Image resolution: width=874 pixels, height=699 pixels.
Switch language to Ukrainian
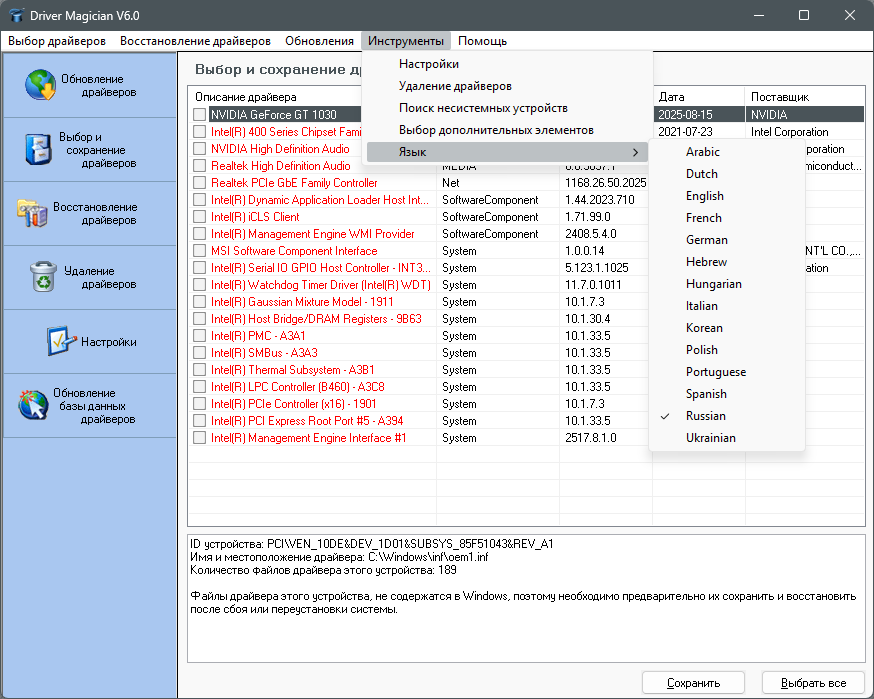(x=727, y=438)
